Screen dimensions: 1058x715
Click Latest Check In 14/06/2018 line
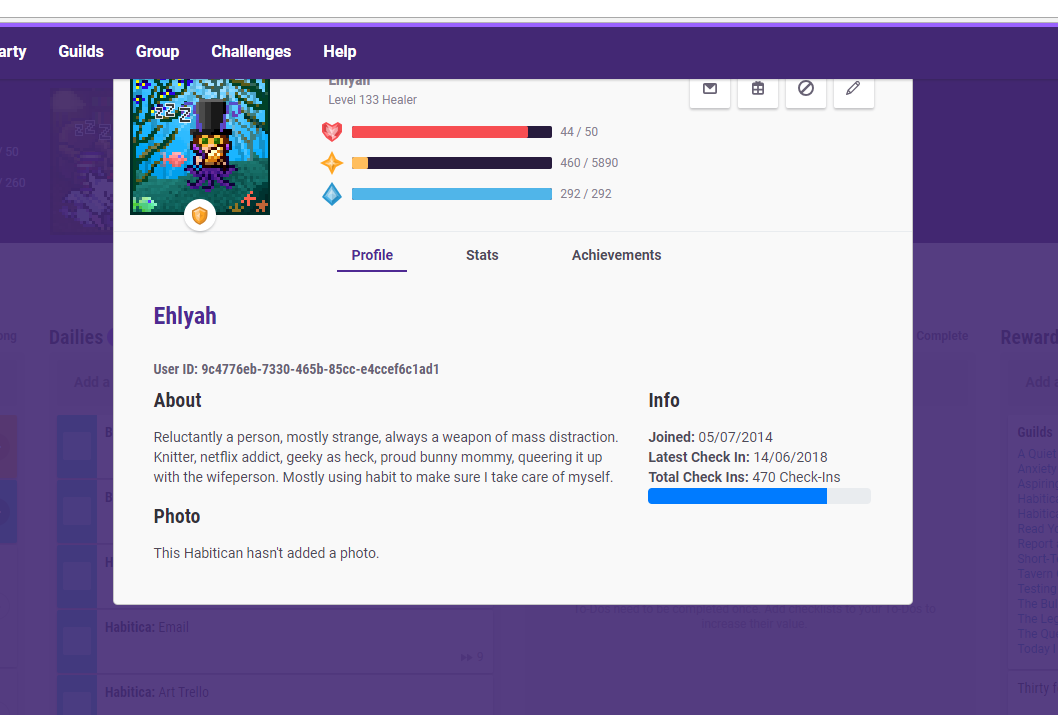click(737, 457)
